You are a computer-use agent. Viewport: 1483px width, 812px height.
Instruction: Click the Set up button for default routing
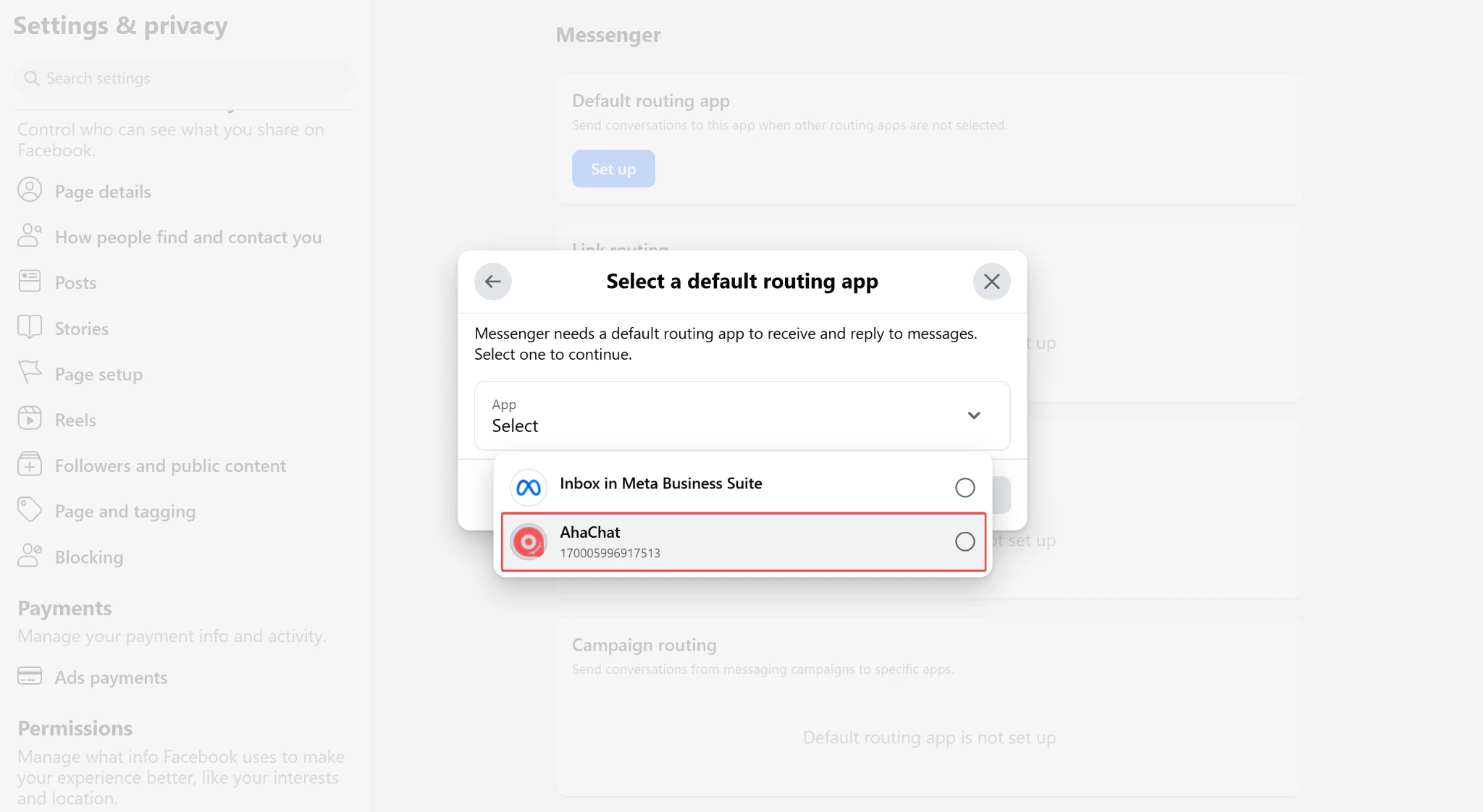click(613, 169)
